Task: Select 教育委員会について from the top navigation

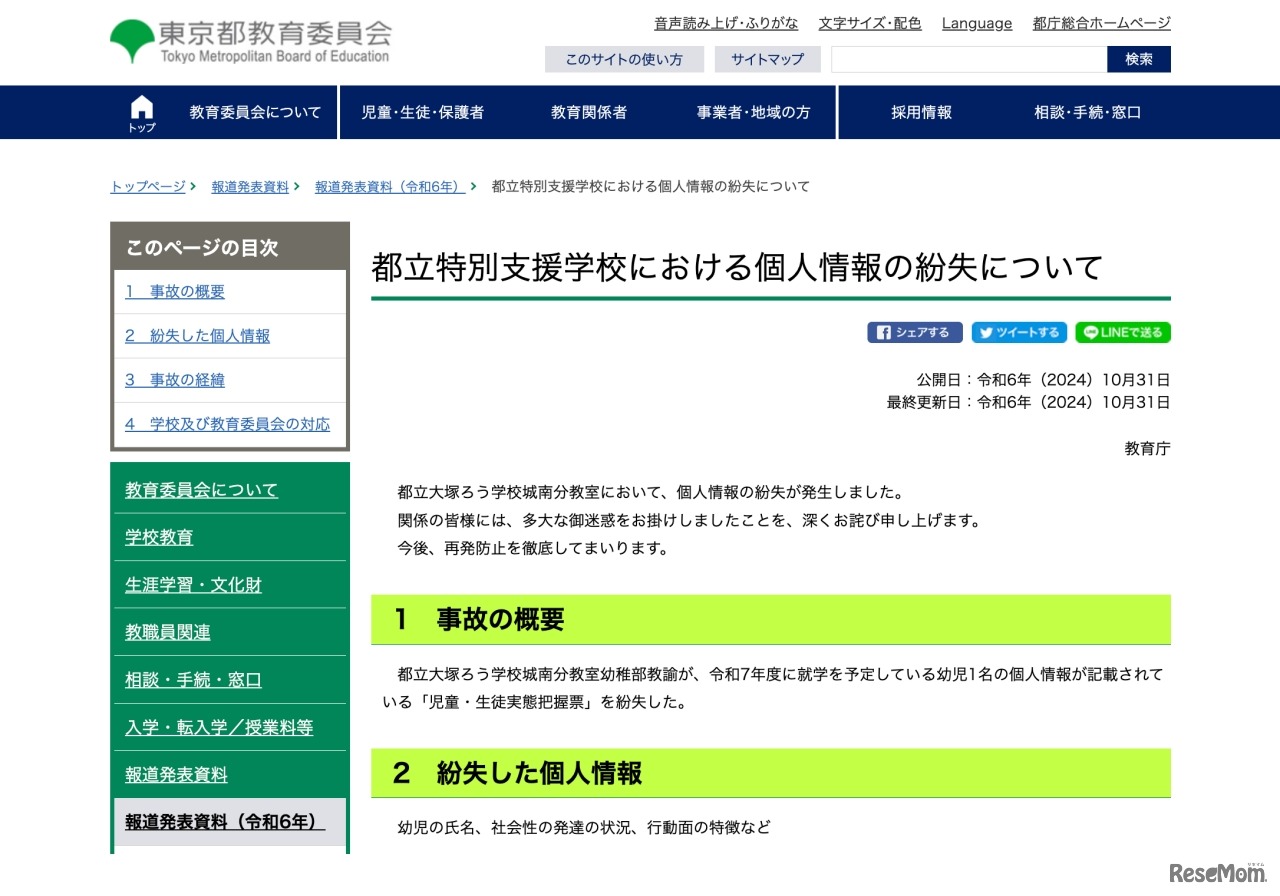Action: click(256, 112)
